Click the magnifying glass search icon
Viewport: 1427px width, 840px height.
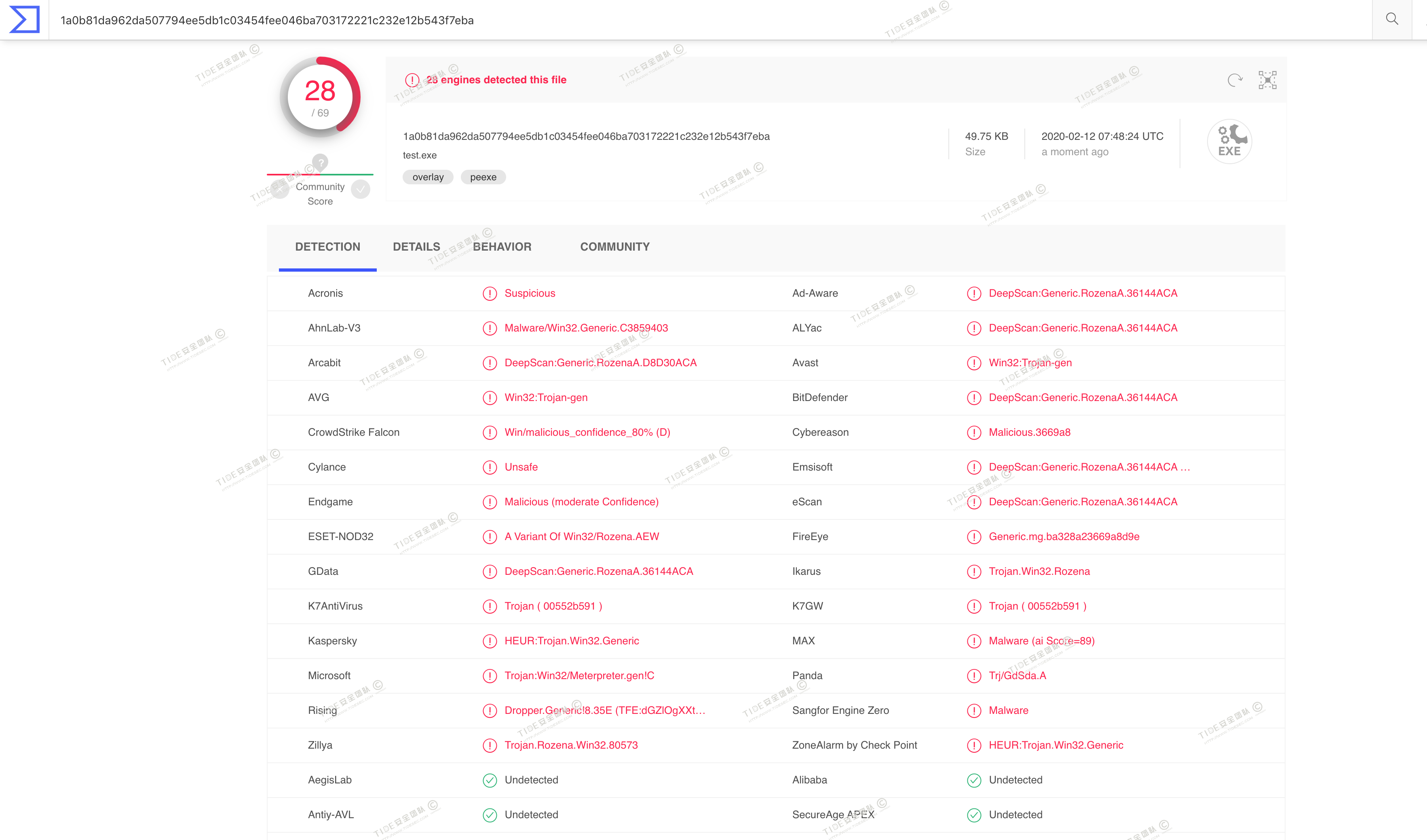1392,19
